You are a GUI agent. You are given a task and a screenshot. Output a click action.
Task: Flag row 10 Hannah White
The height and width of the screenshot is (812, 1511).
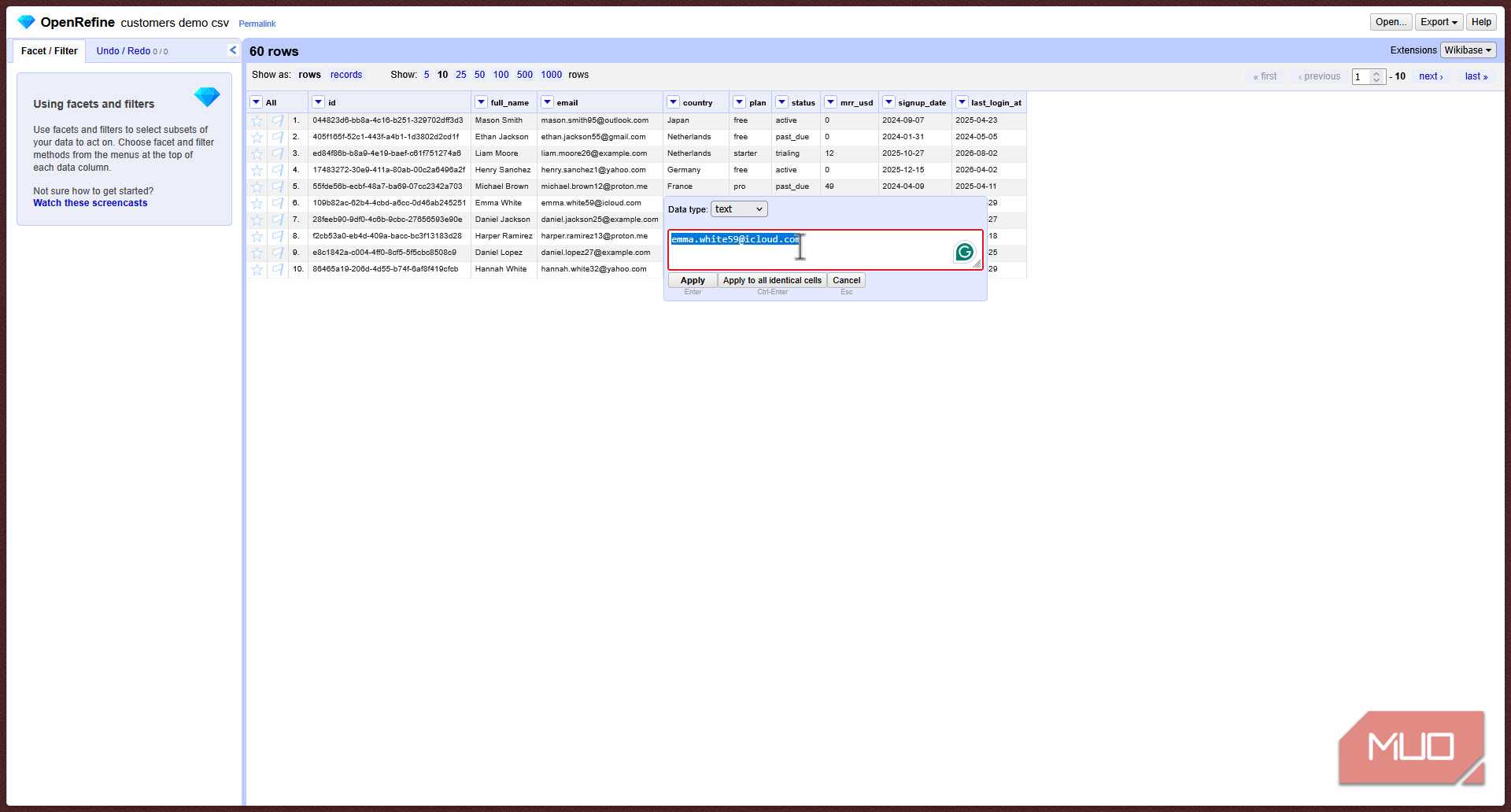click(278, 269)
